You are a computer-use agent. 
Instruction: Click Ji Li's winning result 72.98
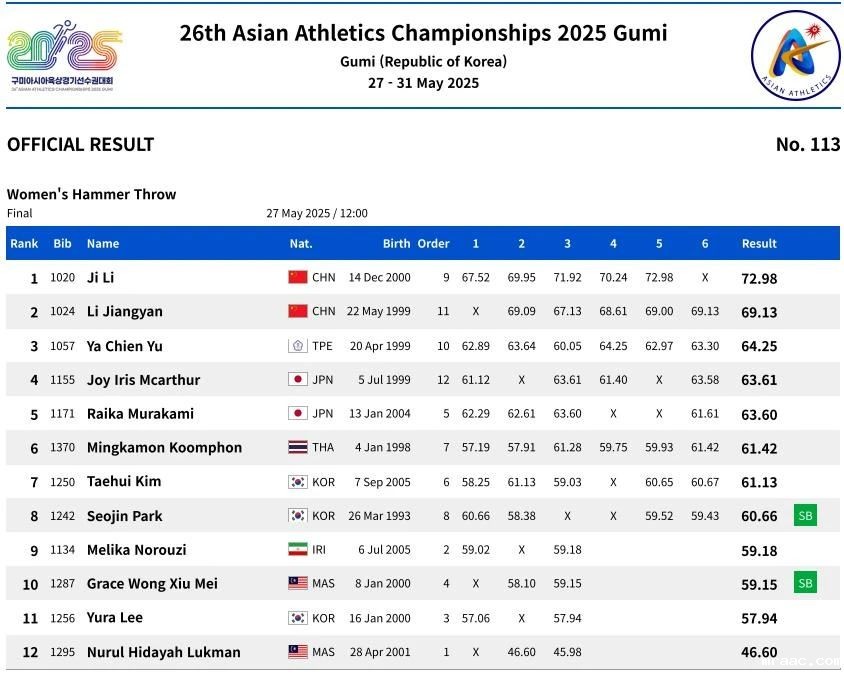point(759,279)
